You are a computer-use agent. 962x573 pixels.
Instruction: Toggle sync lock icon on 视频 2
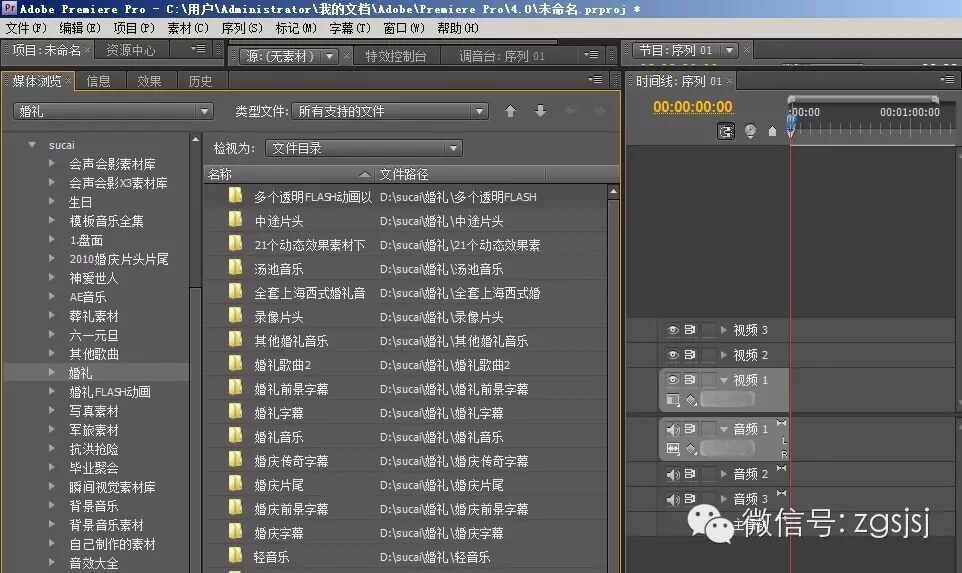(x=690, y=355)
